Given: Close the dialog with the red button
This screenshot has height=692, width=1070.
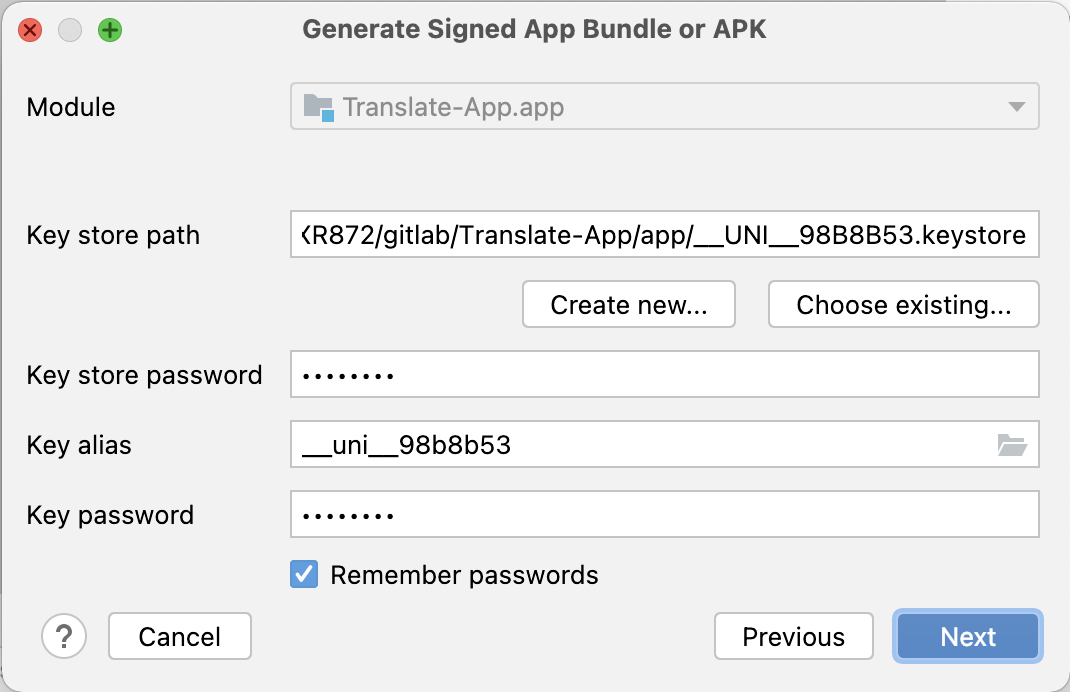Looking at the screenshot, I should [30, 30].
